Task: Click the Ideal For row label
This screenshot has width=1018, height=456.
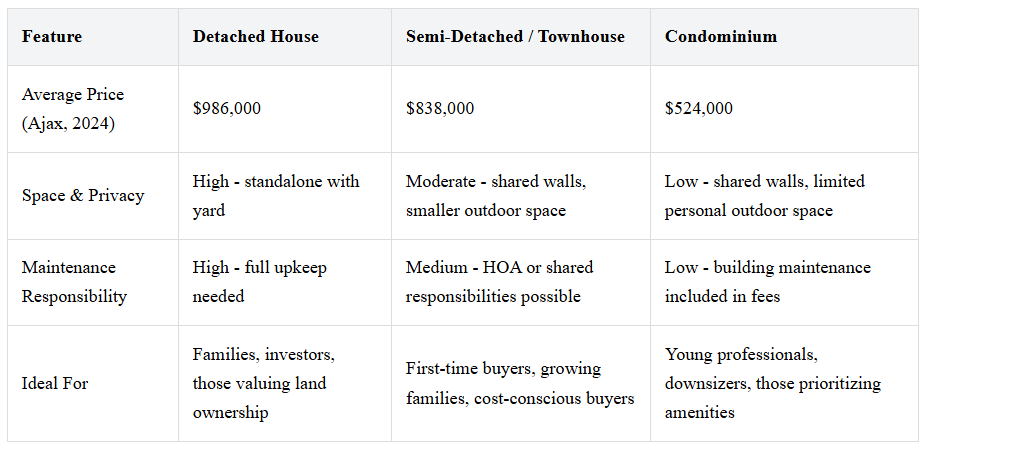Action: 55,383
